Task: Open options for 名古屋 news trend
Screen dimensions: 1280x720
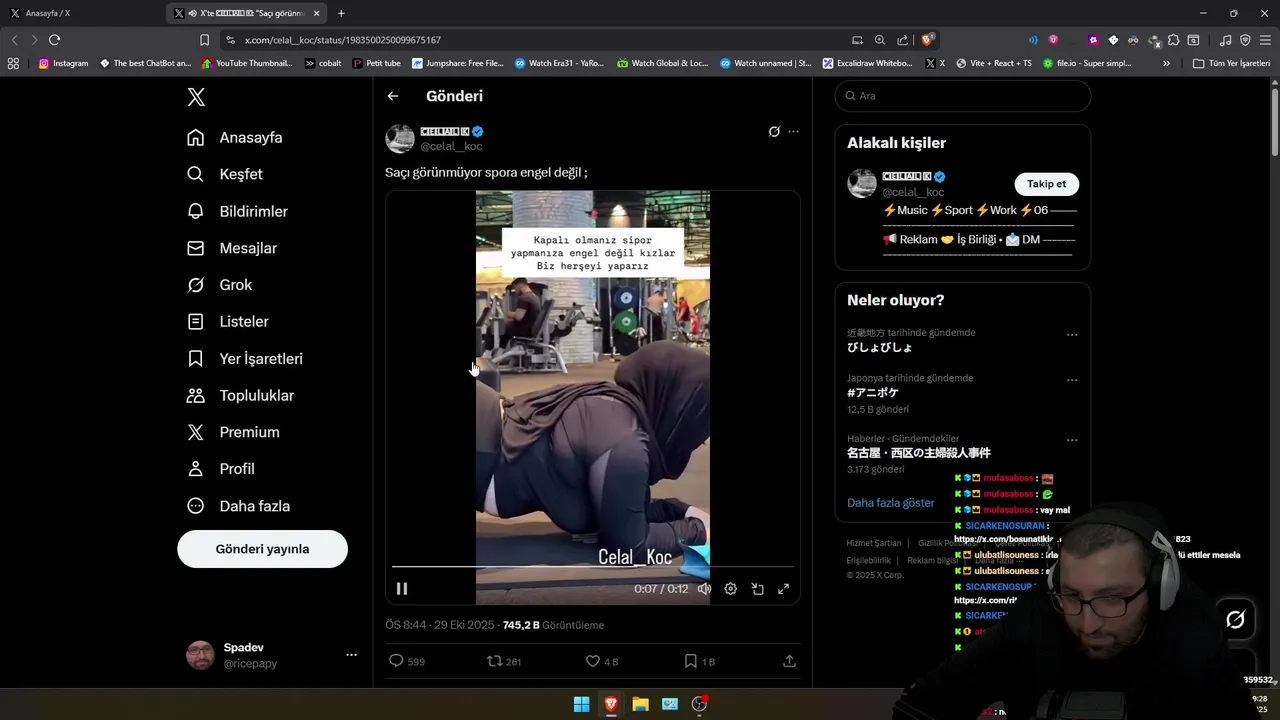Action: (1072, 440)
